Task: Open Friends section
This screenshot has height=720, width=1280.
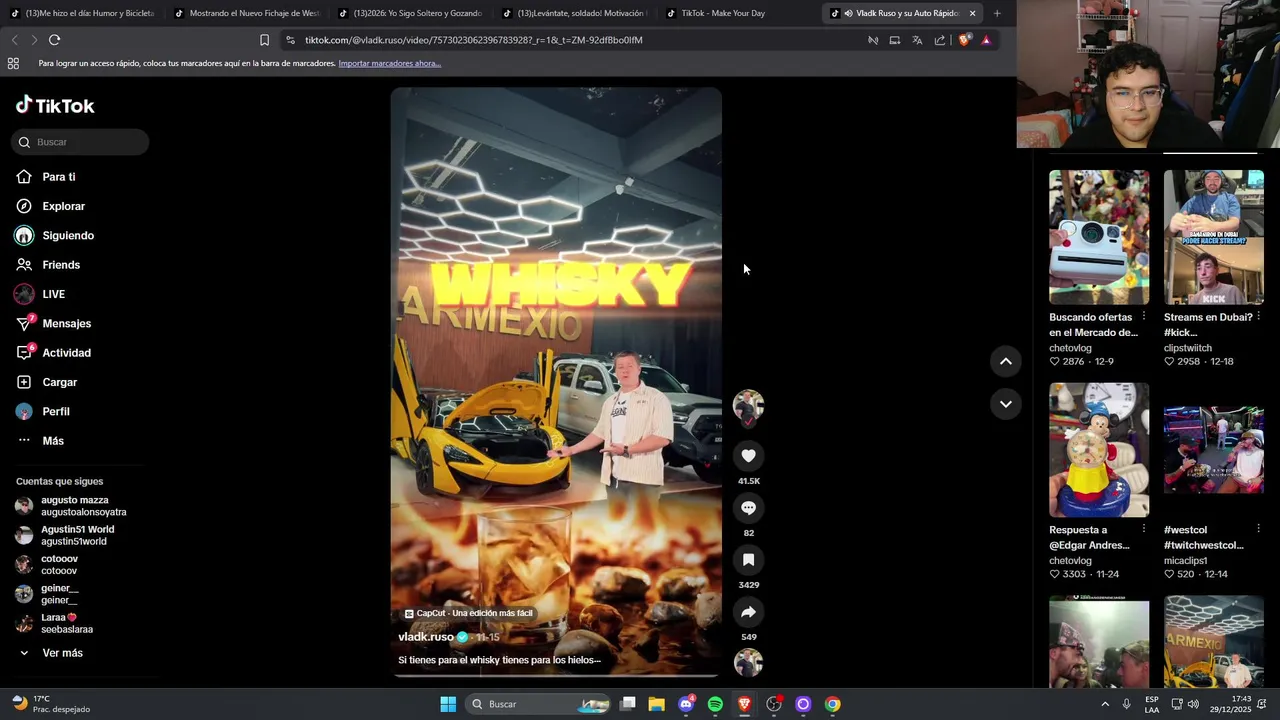Action: (48, 265)
